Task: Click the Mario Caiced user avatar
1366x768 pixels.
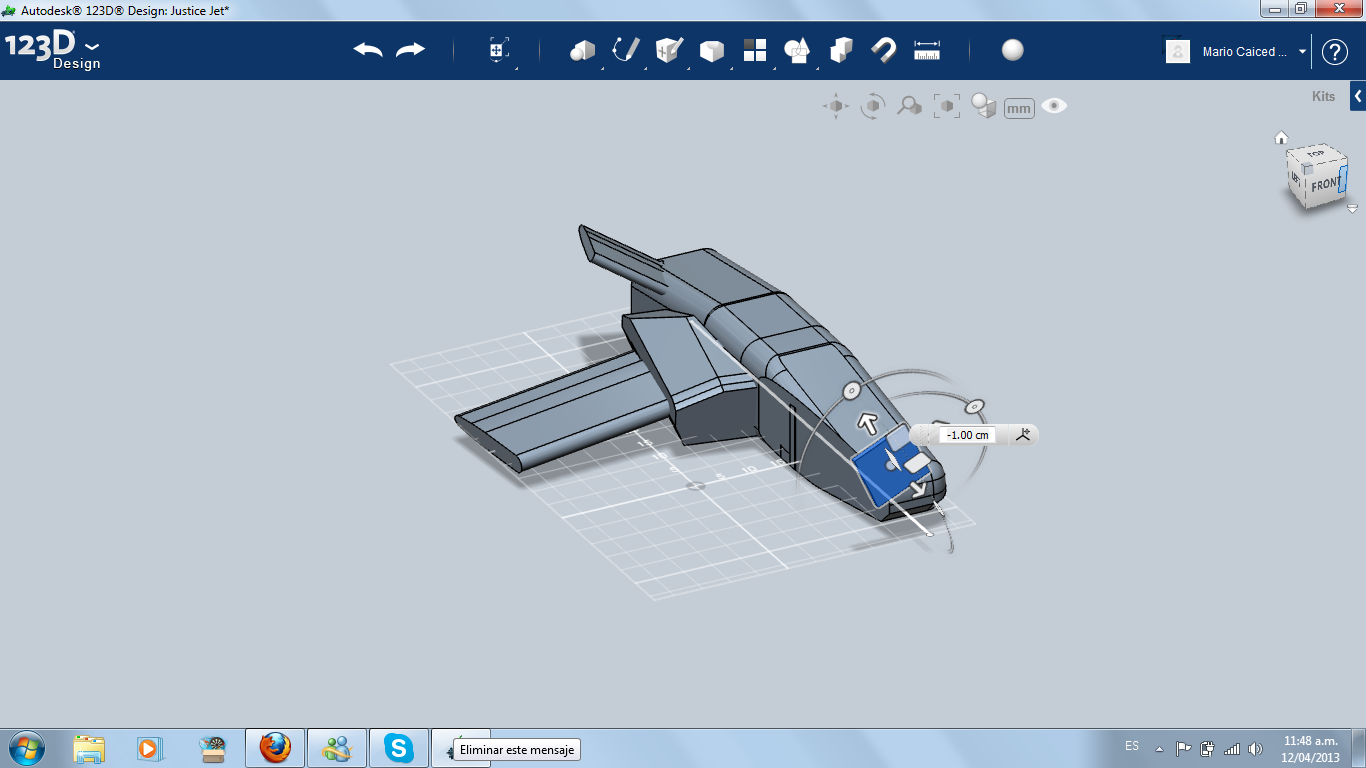Action: 1178,51
